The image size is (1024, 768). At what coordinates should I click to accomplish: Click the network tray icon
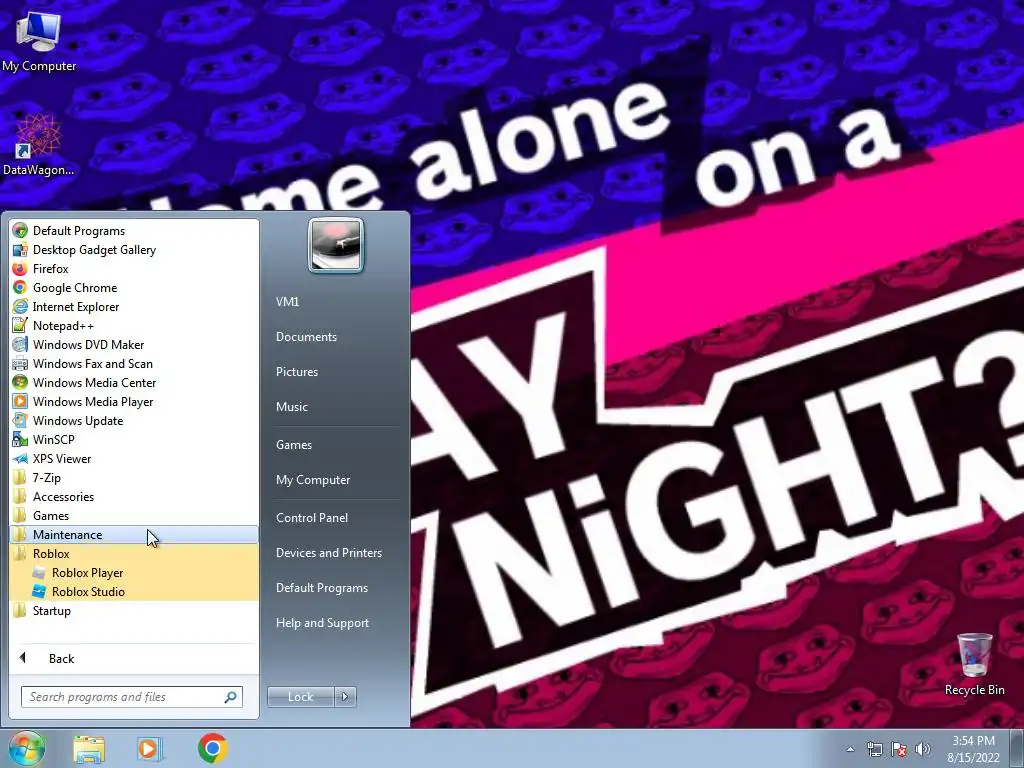(x=874, y=749)
